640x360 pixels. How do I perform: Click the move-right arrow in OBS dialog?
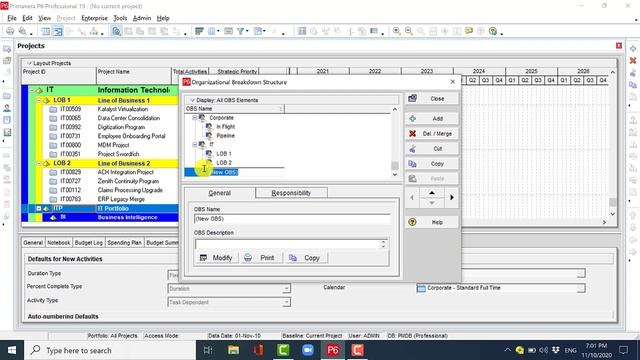452,198
